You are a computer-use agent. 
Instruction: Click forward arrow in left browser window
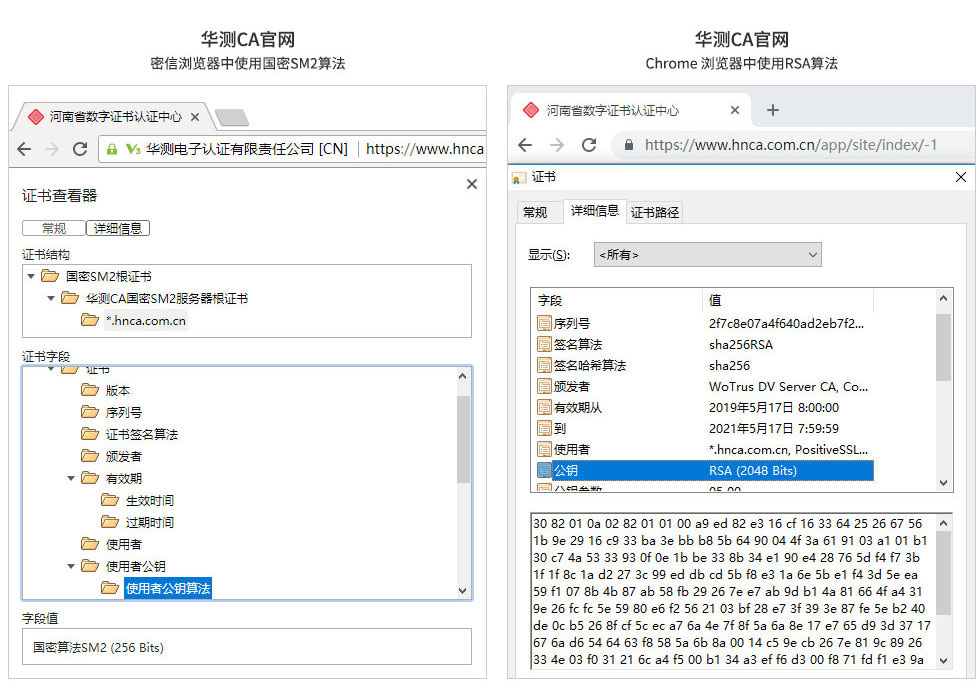52,149
